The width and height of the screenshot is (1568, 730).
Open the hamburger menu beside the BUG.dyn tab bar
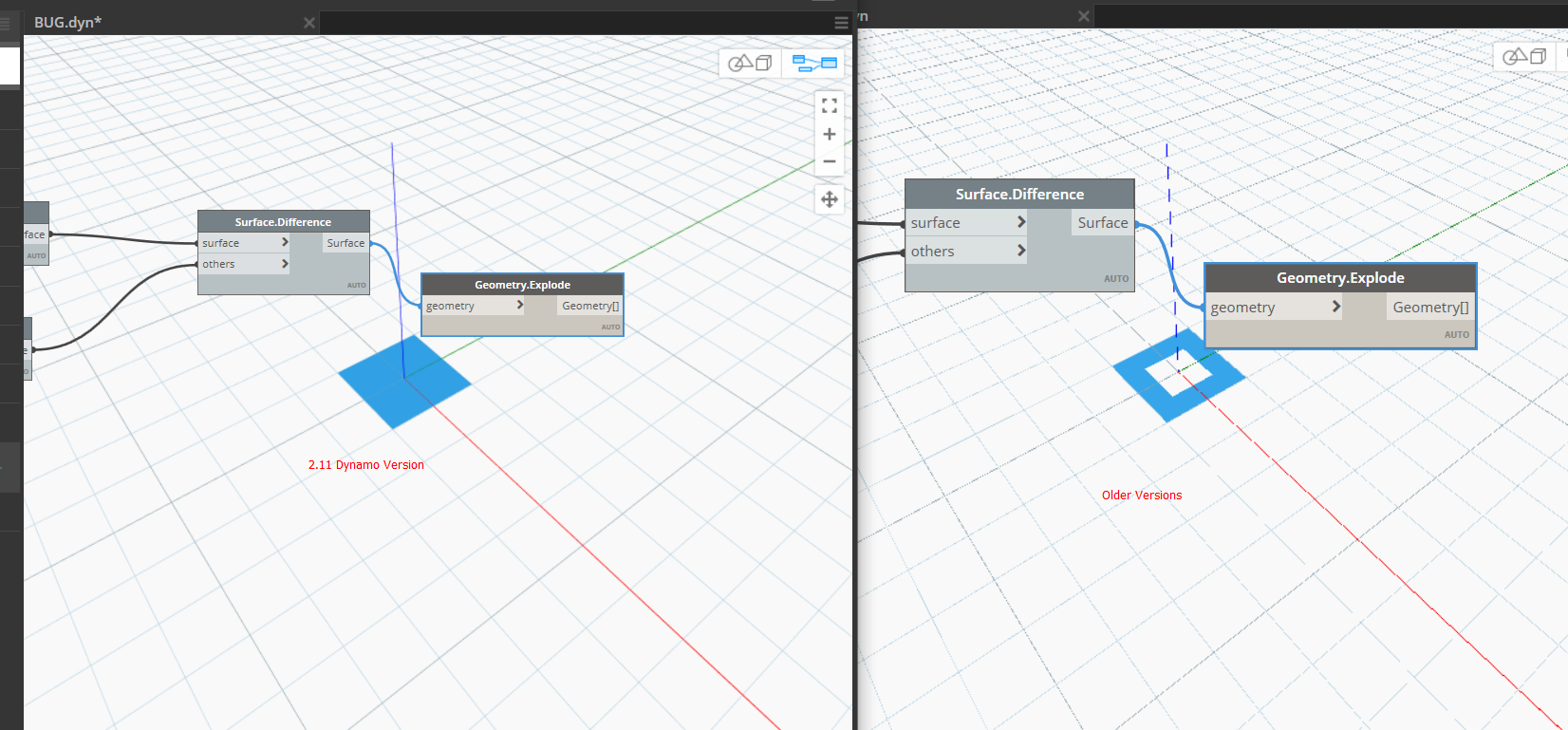click(x=841, y=22)
